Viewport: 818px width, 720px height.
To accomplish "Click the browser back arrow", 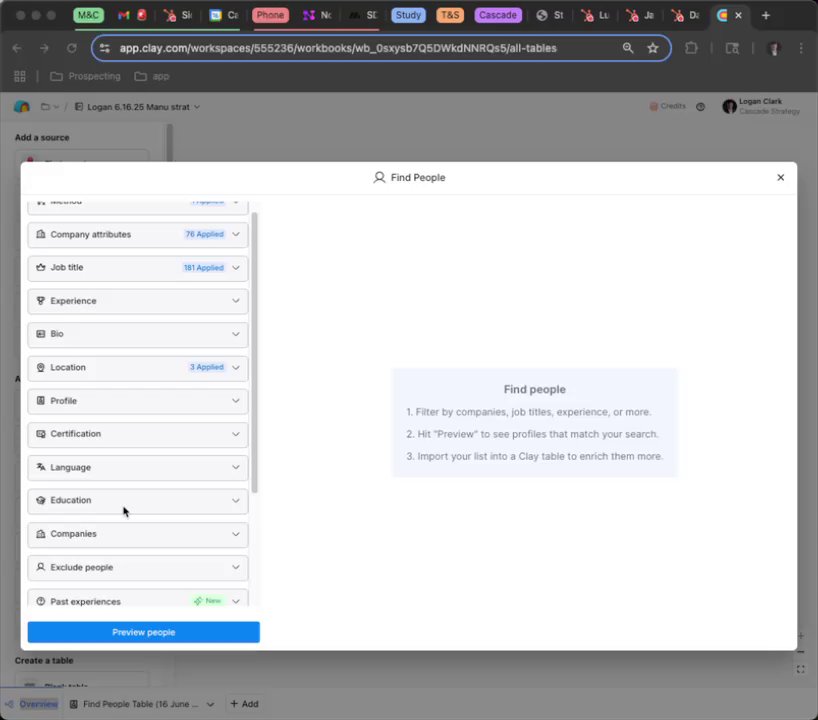I will tap(17, 48).
